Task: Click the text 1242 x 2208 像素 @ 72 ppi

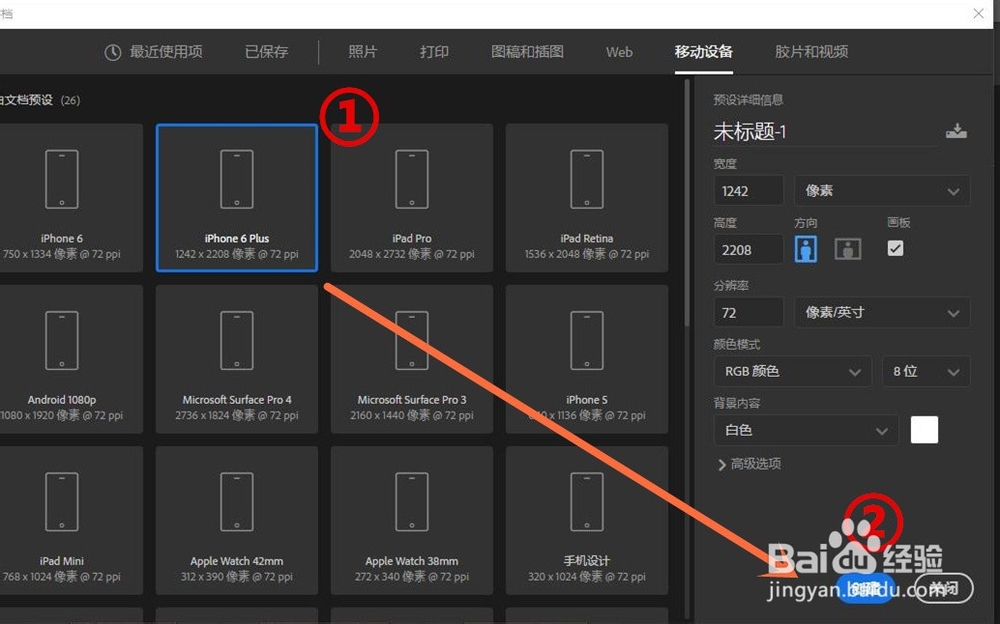Action: (x=237, y=254)
